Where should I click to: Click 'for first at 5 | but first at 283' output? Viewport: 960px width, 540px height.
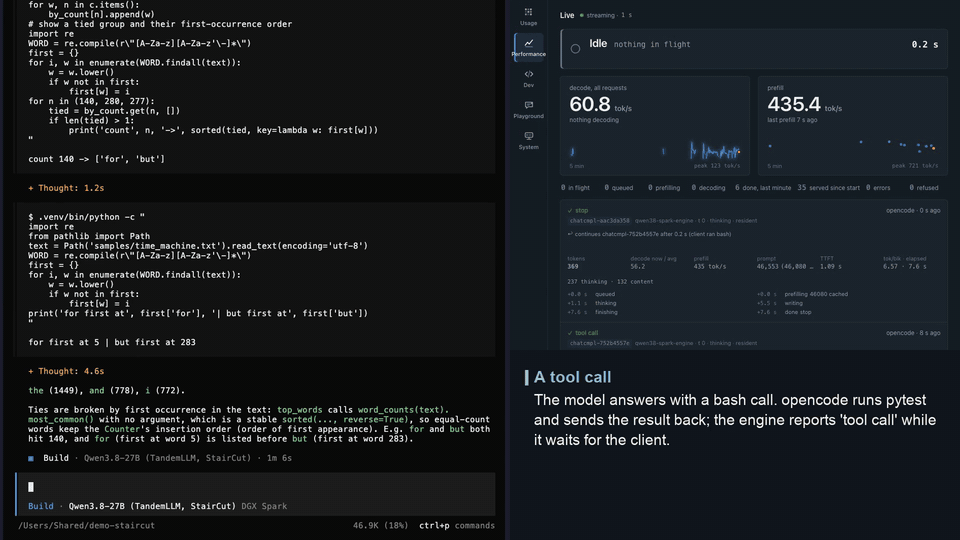(x=112, y=342)
